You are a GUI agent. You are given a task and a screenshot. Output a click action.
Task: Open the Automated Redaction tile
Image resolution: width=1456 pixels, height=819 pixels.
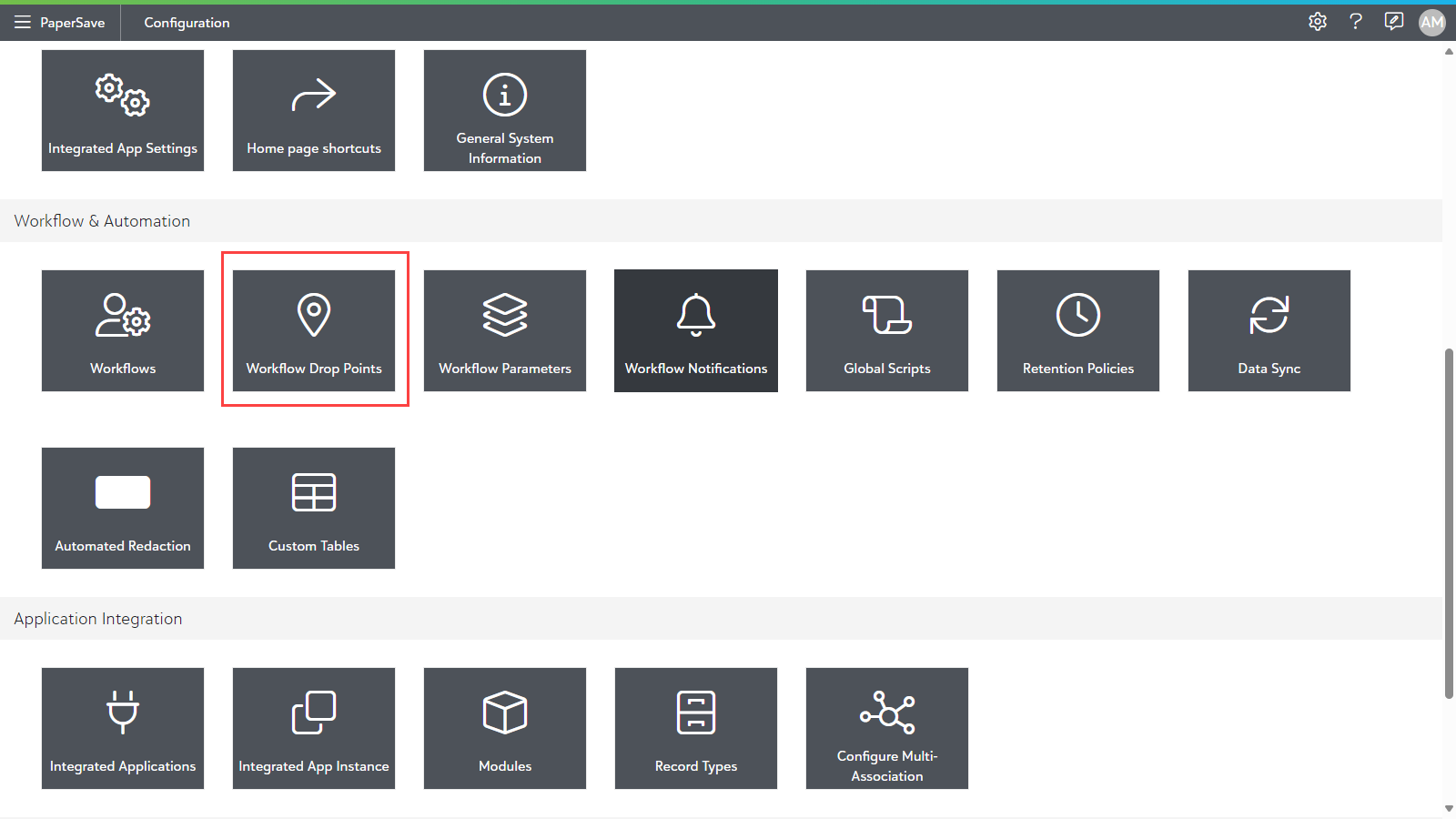coord(123,508)
